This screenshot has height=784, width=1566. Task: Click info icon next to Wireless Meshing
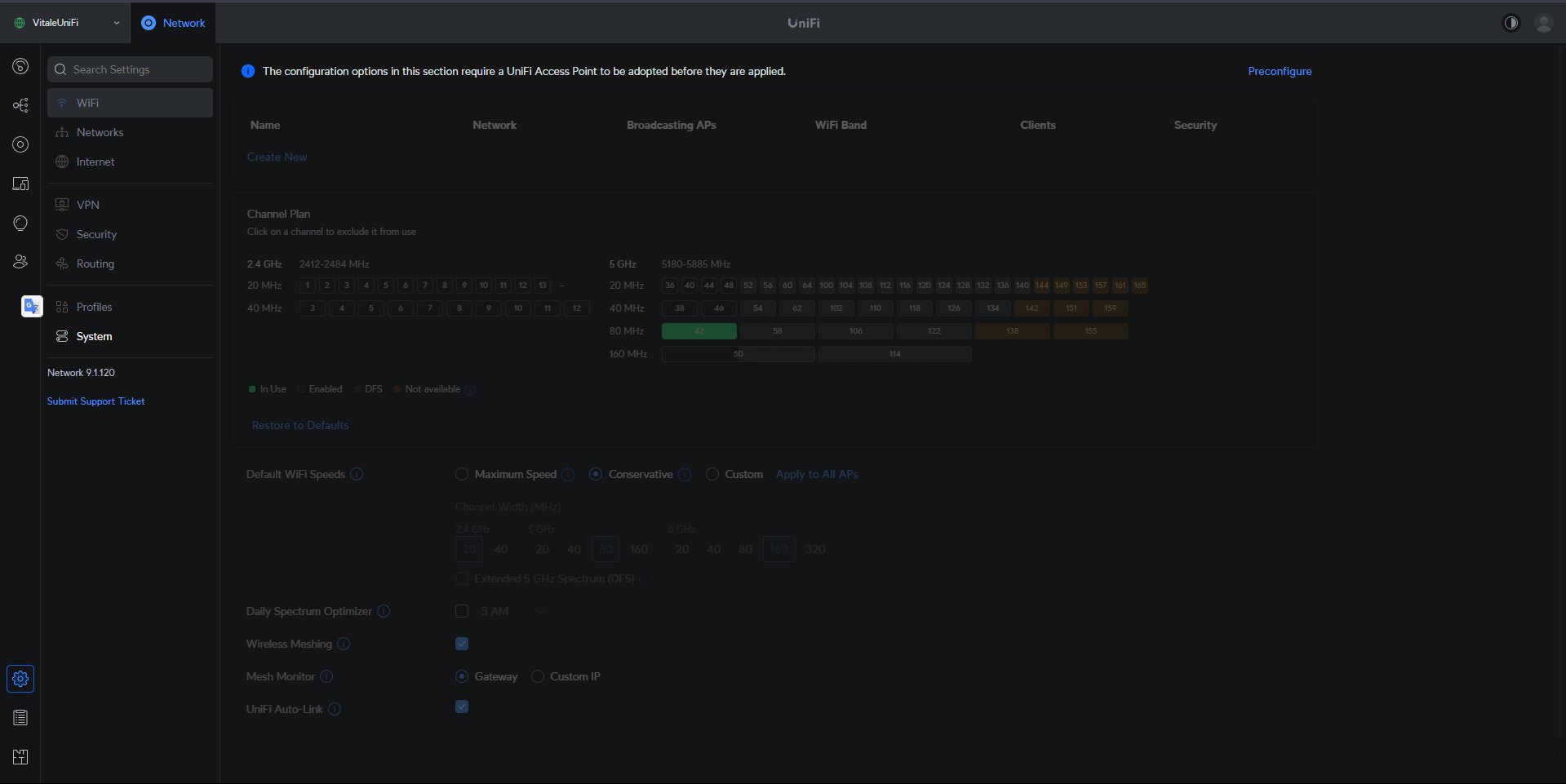tap(344, 644)
